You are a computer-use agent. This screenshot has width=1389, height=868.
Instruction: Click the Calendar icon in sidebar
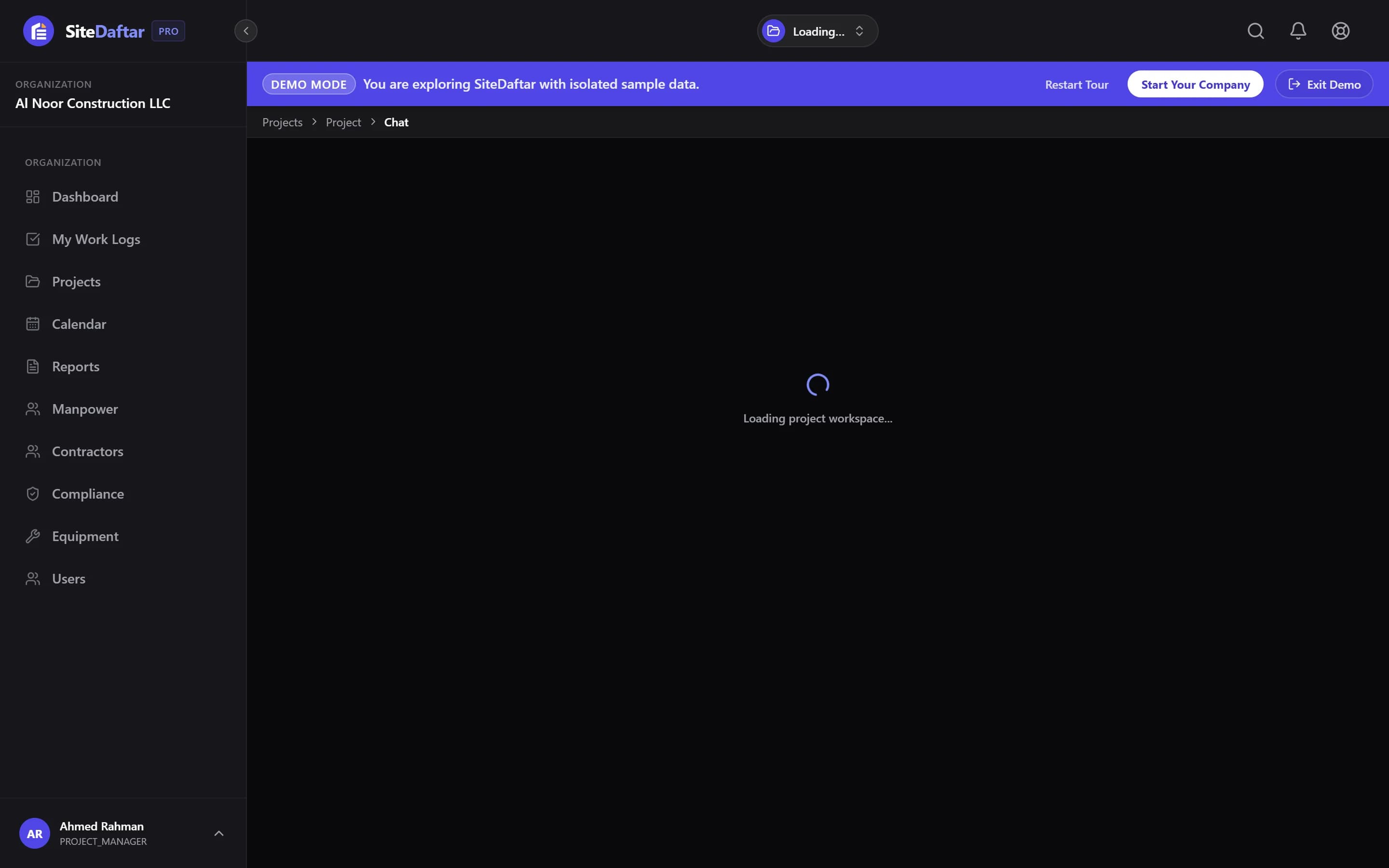click(x=33, y=324)
